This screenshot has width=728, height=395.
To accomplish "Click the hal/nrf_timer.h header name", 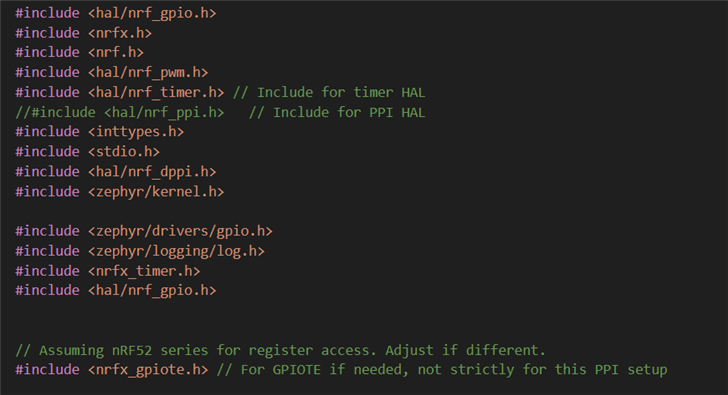I will click(156, 92).
